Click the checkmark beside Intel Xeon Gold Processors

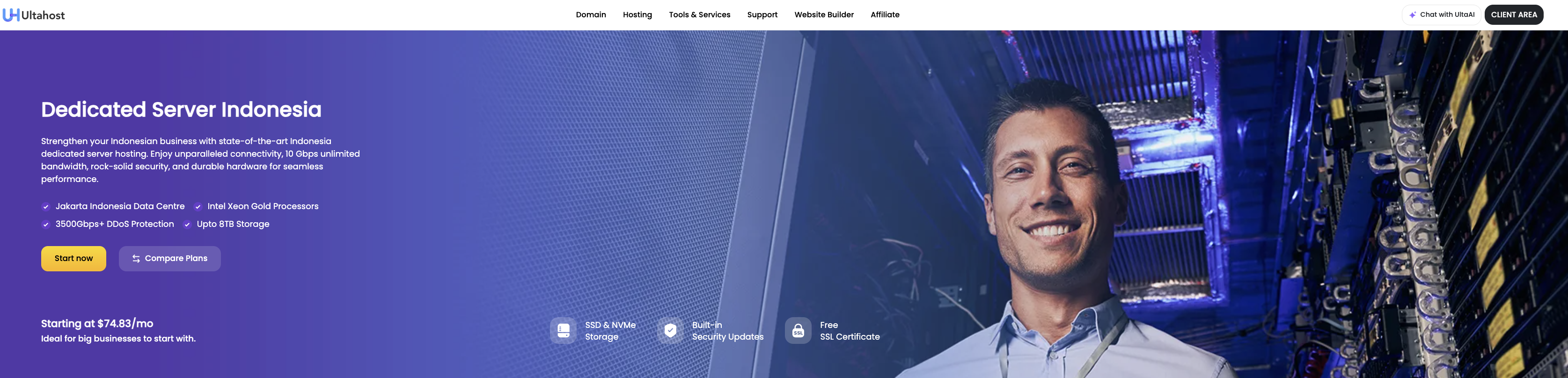pyautogui.click(x=198, y=207)
